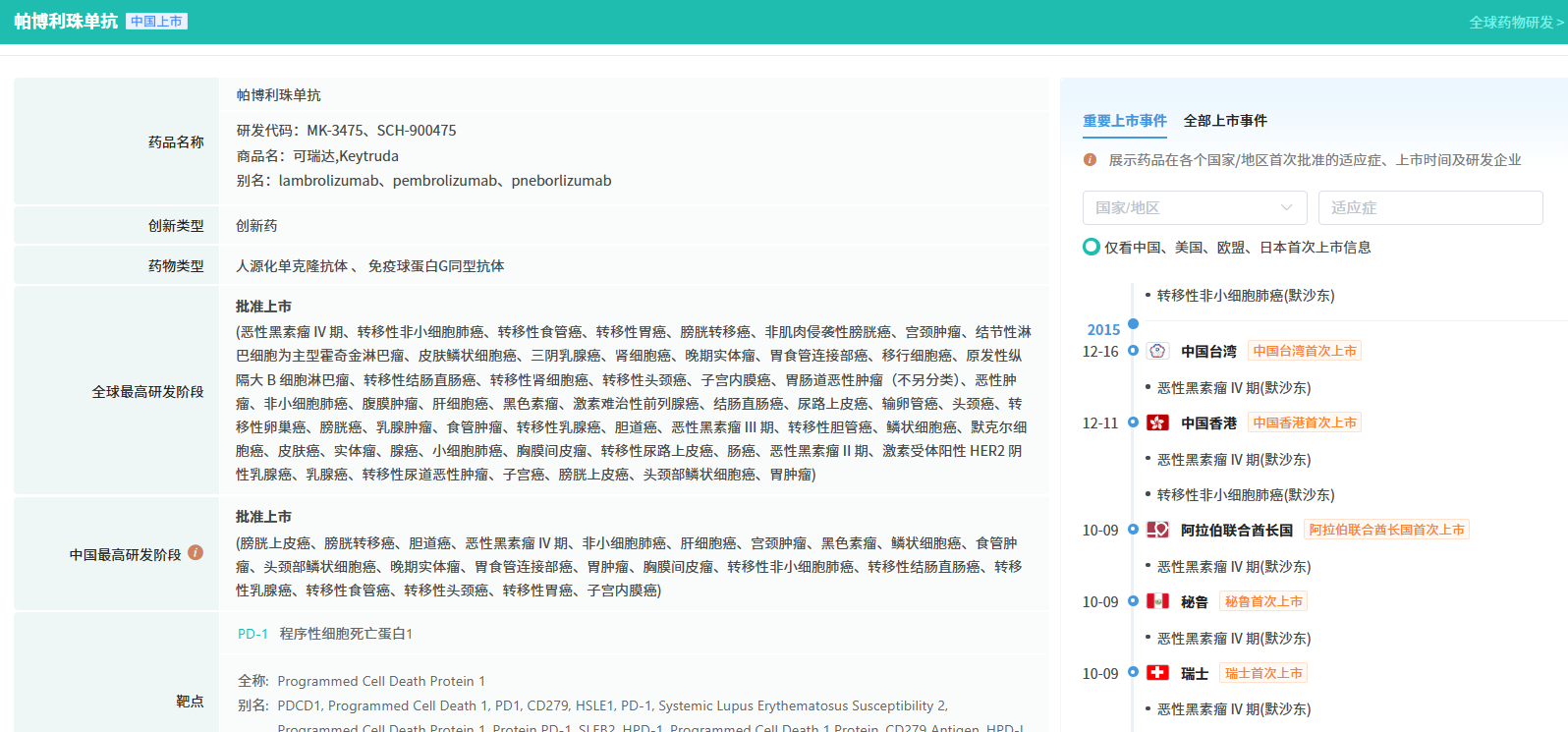
Task: Click the 适应症 input field
Action: (x=1429, y=207)
